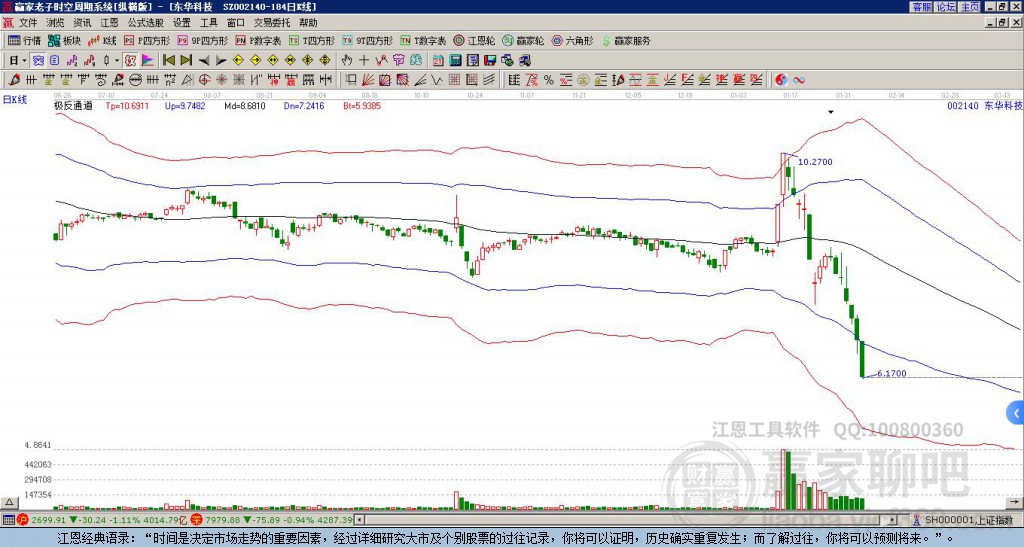Click the Tp=10.6911 value
1024x548 pixels.
[127, 106]
